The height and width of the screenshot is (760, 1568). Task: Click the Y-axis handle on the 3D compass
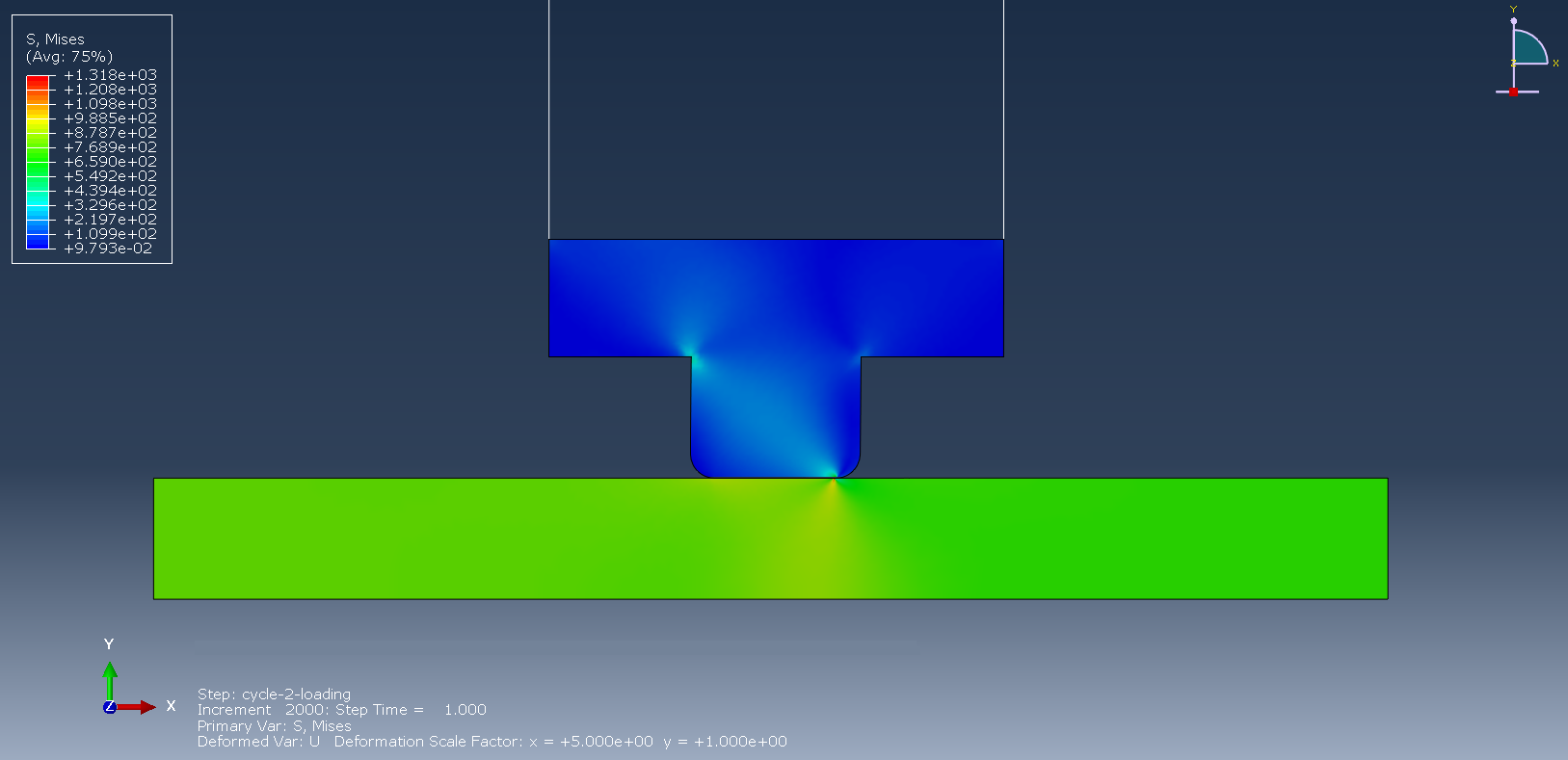click(x=1513, y=20)
